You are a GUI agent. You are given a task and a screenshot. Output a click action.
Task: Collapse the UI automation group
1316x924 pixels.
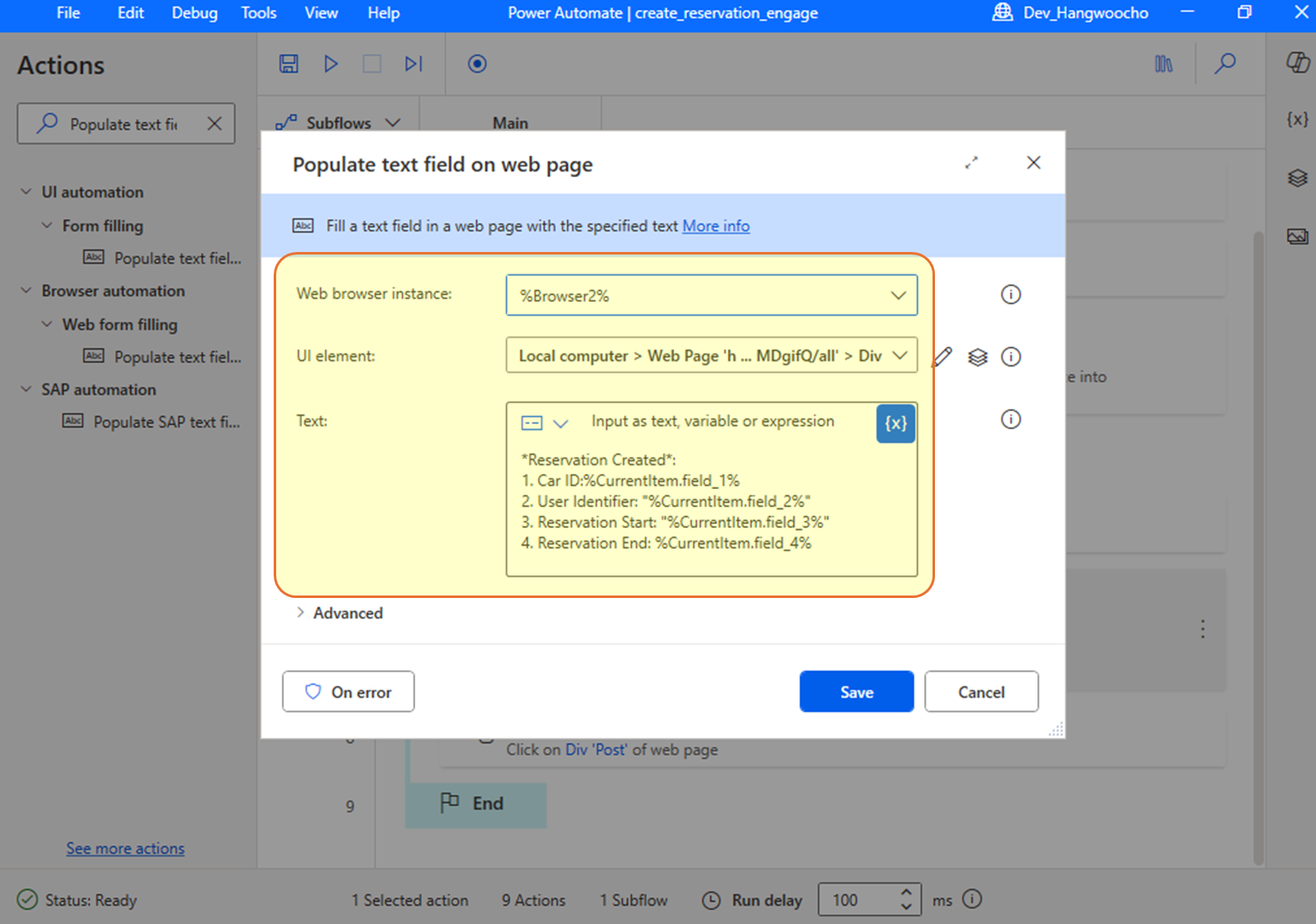(26, 192)
